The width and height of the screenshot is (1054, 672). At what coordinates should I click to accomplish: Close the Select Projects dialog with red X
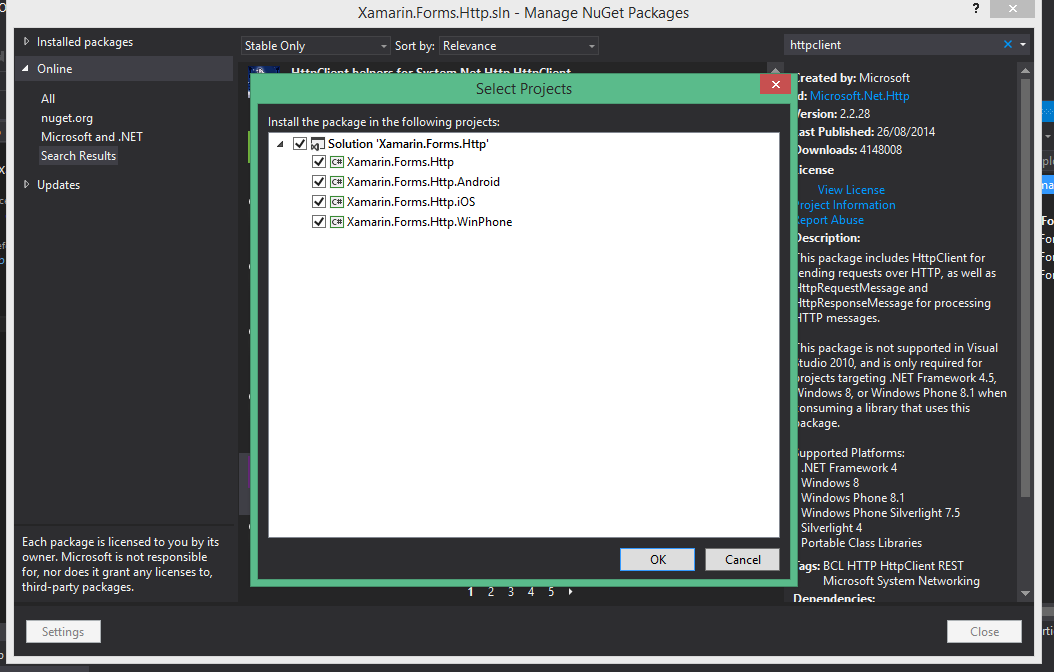pos(775,84)
